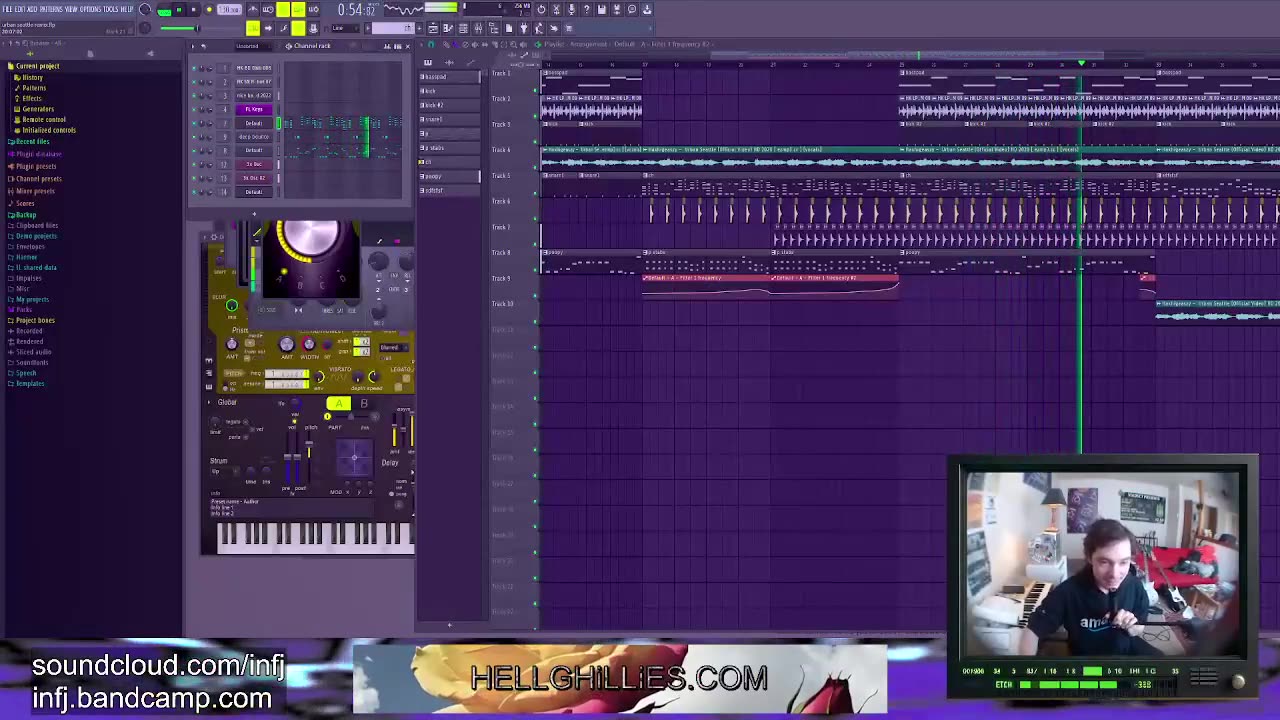Viewport: 1280px width, 720px height.
Task: Open the OPTIONS menu
Action: 91,9
